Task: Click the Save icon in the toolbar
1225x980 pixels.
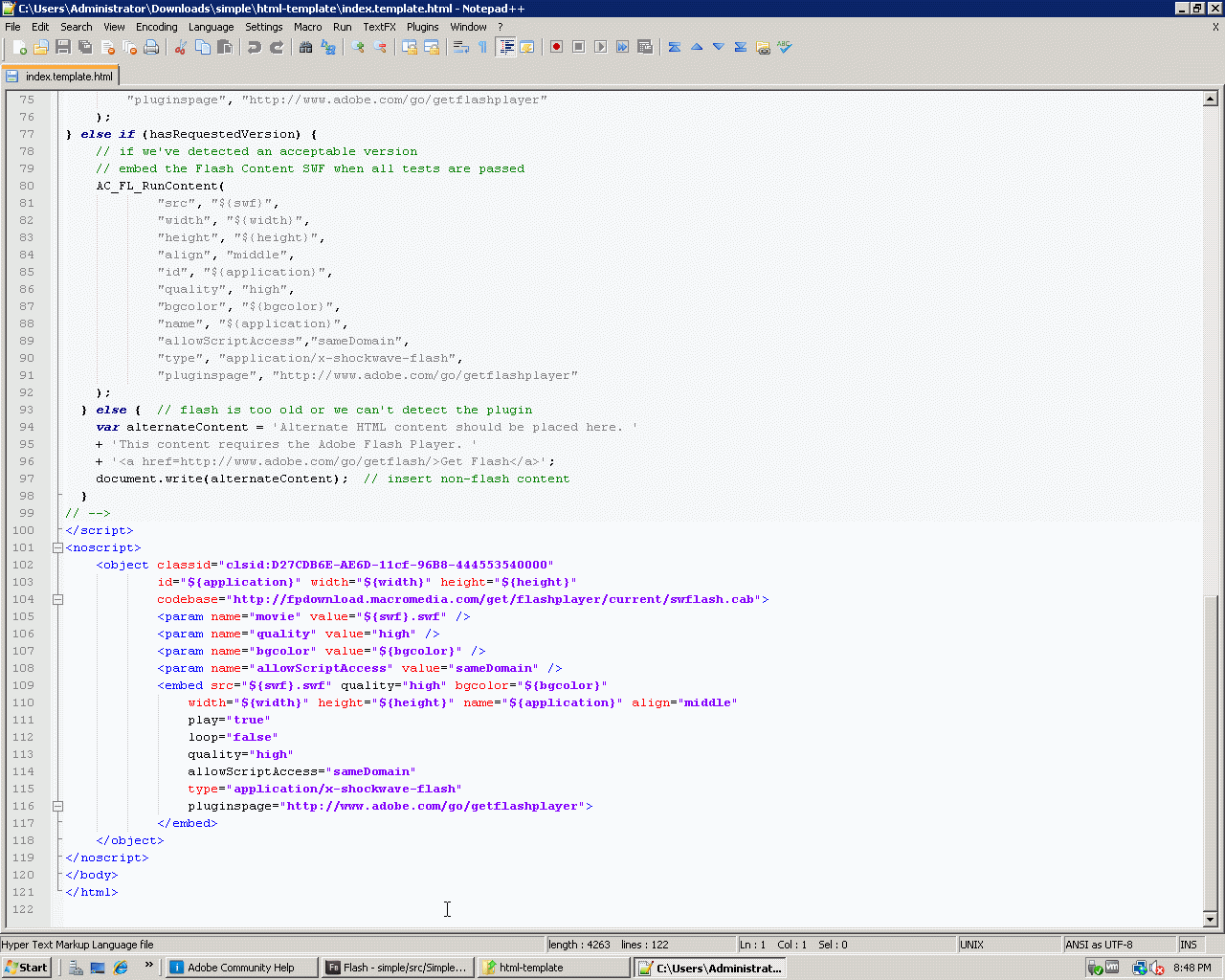Action: click(x=62, y=47)
